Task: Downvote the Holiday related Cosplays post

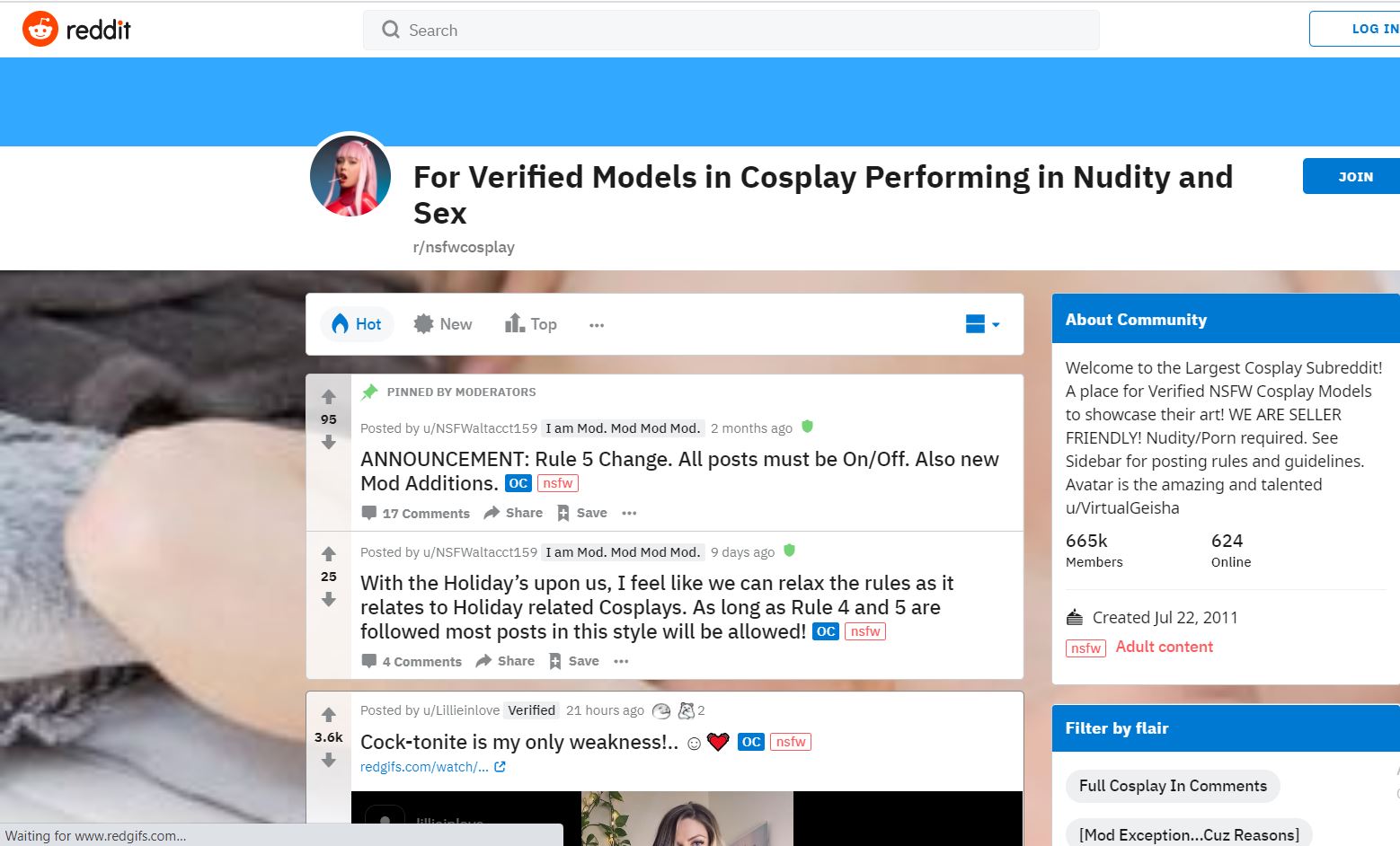Action: [x=329, y=599]
